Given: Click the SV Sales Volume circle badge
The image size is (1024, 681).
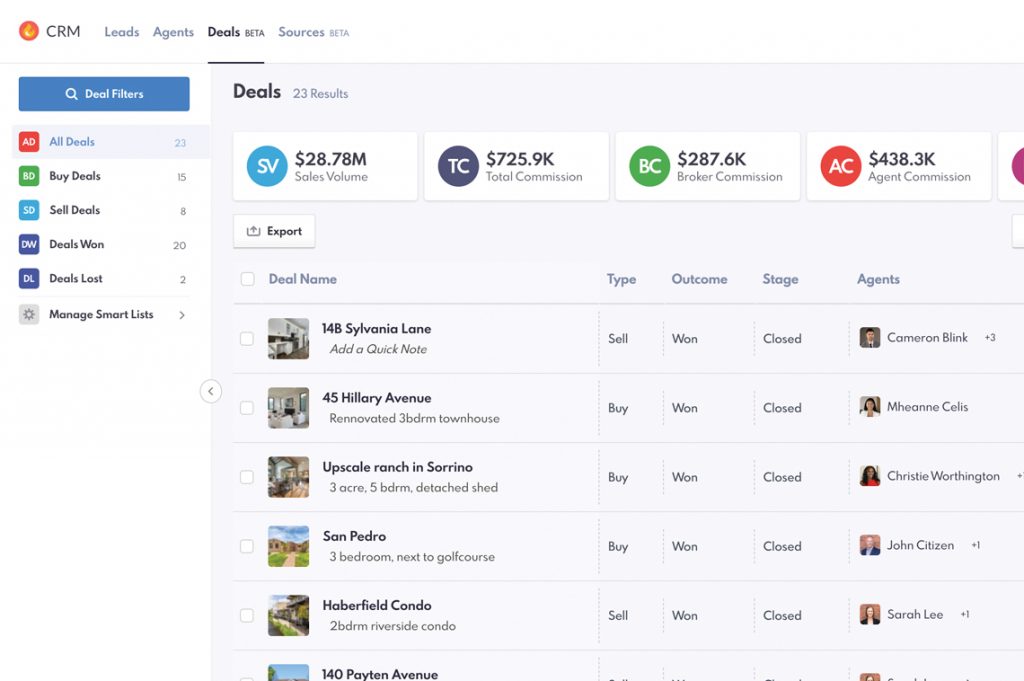Looking at the screenshot, I should pos(267,166).
